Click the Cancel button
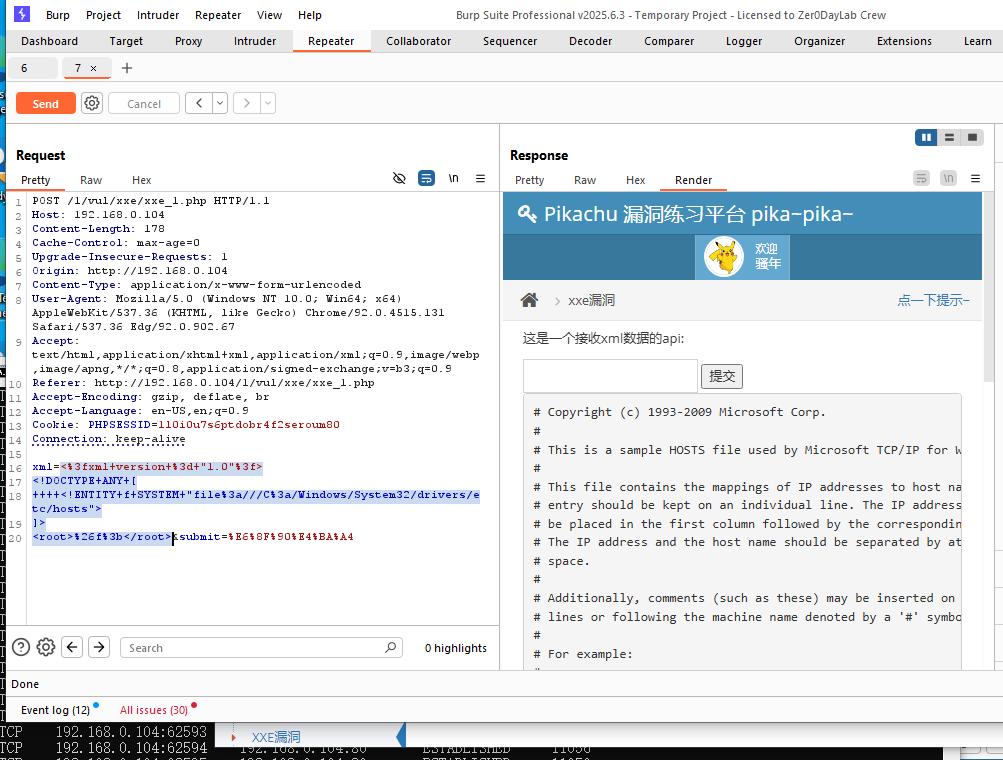The width and height of the screenshot is (1003, 760). (x=144, y=104)
